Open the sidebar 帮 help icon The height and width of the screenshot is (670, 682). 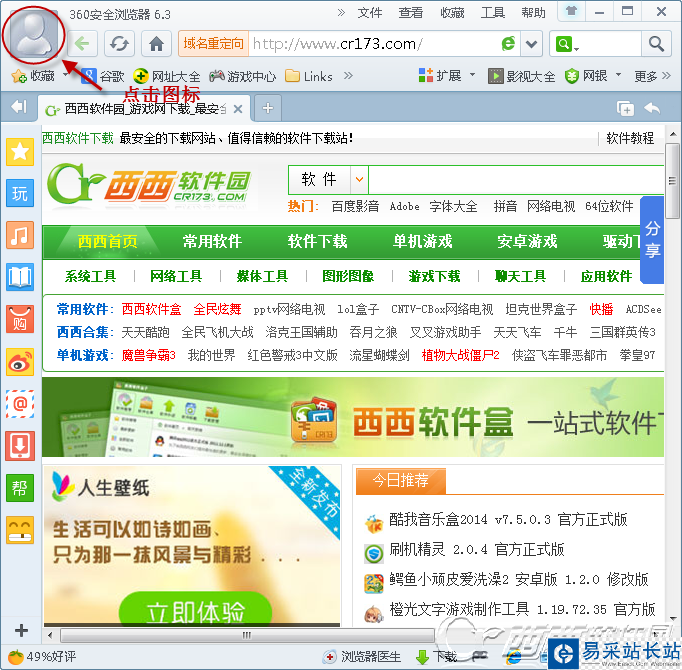20,488
